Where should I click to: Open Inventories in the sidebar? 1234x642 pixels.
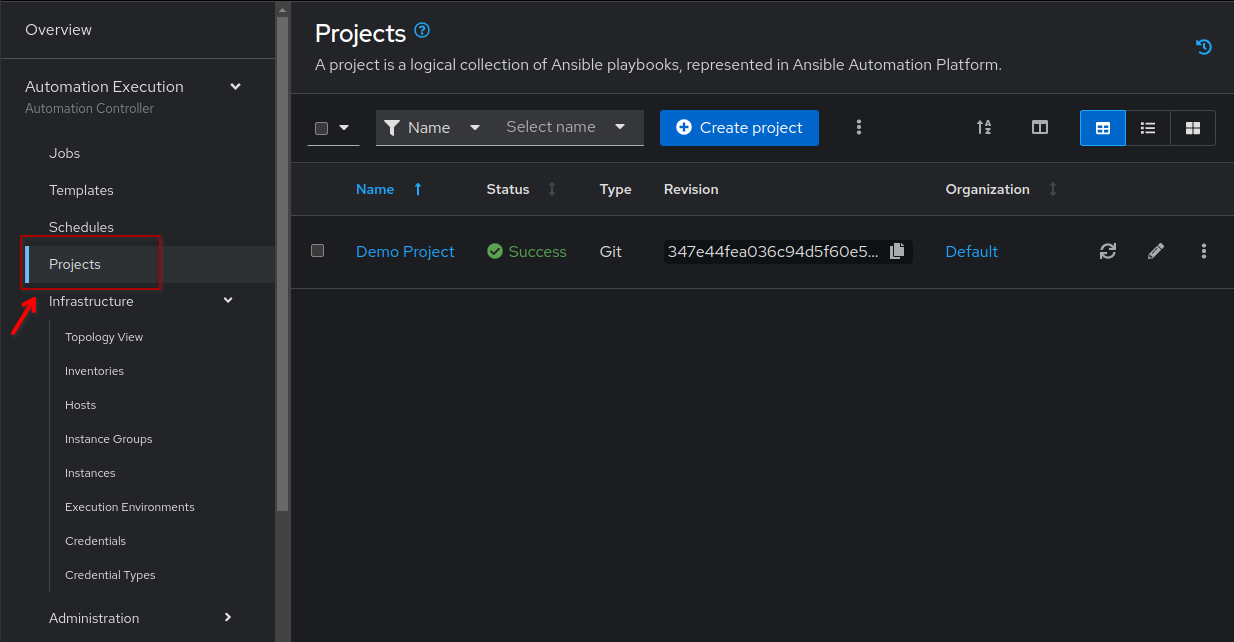point(94,371)
